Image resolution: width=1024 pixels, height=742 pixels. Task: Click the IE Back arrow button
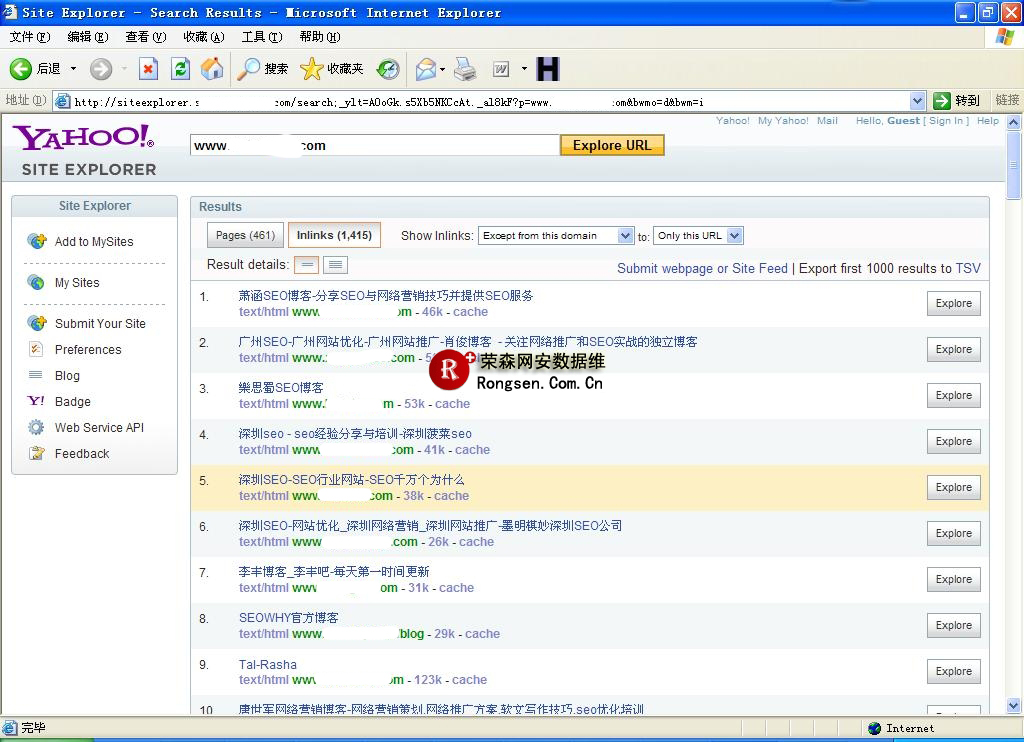(21, 69)
